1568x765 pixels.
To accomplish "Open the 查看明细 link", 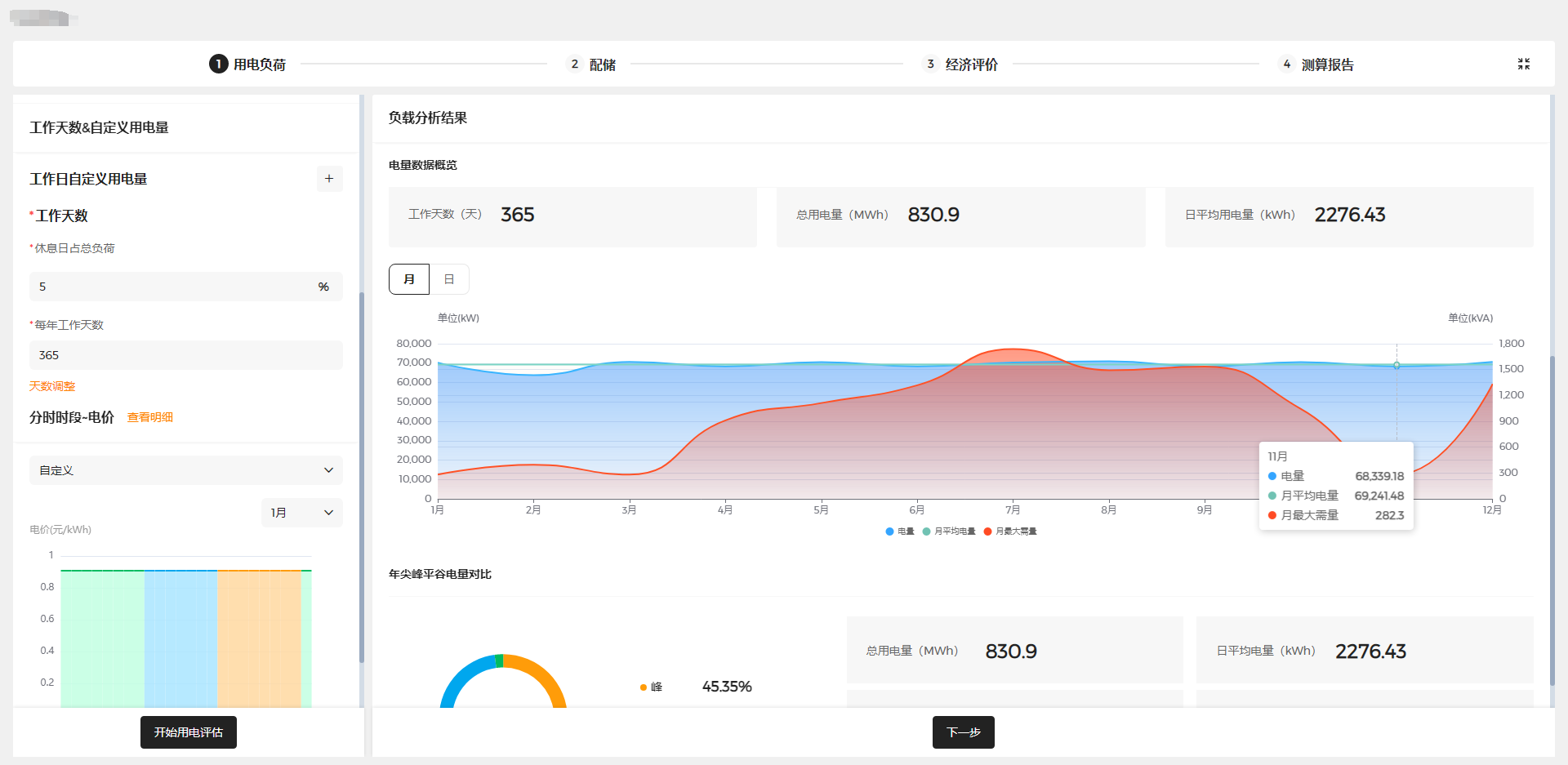I will click(149, 417).
